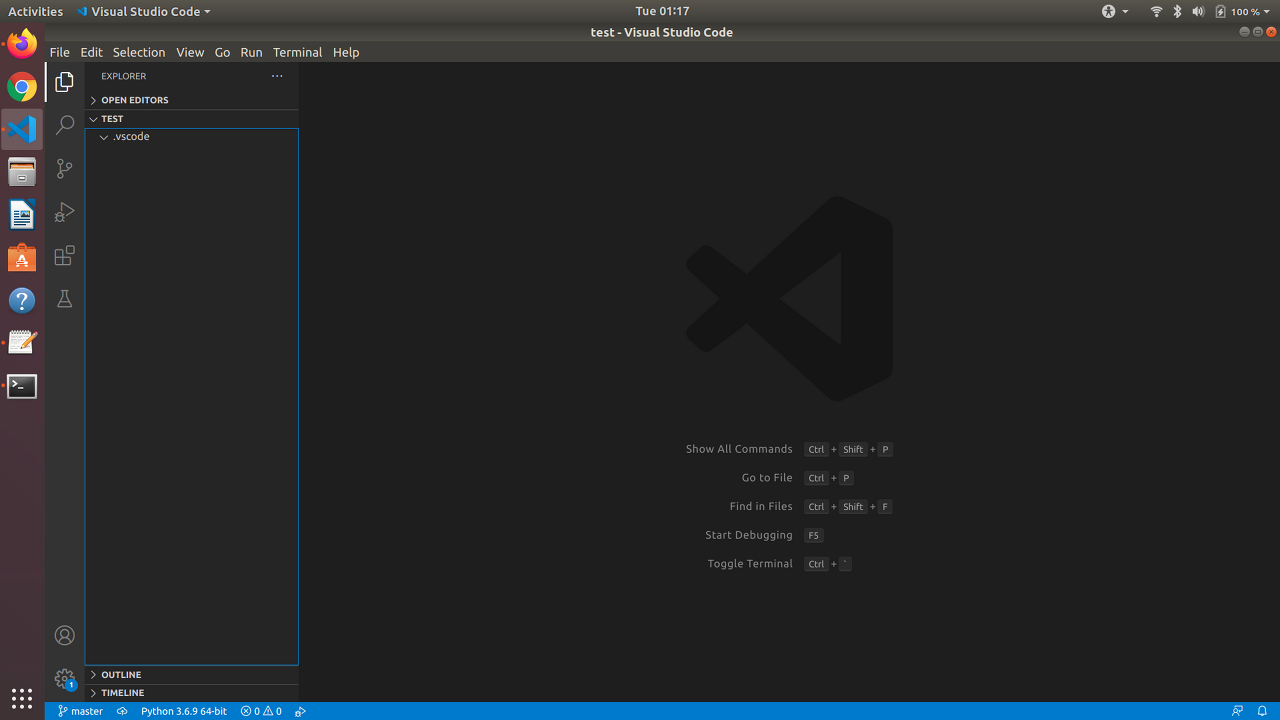Open notifications bell in status bar
Viewport: 1280px width, 720px height.
[1262, 711]
